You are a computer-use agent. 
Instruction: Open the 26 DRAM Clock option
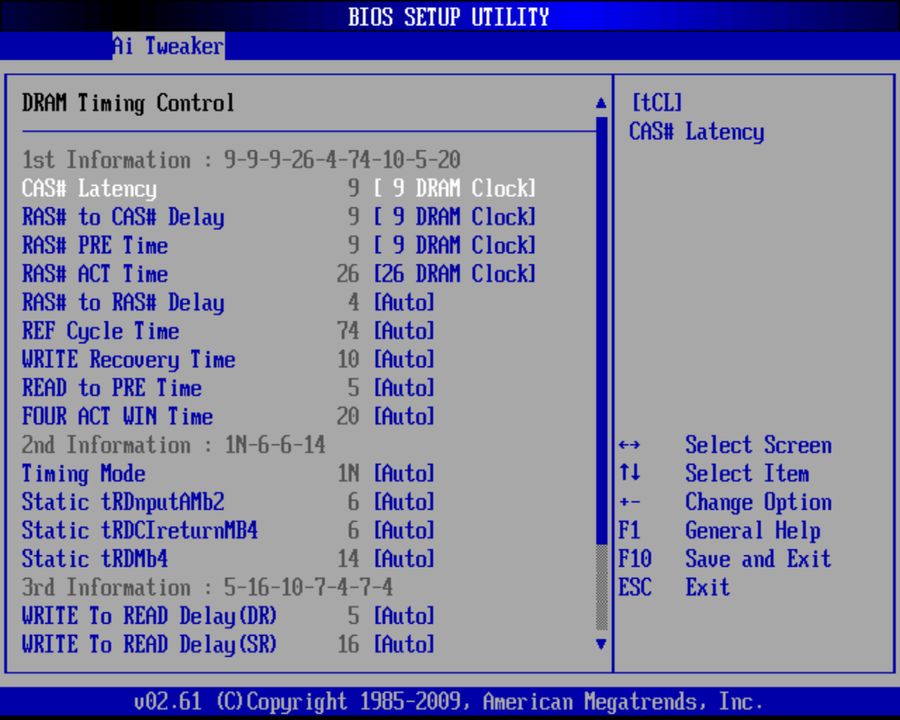pos(455,274)
